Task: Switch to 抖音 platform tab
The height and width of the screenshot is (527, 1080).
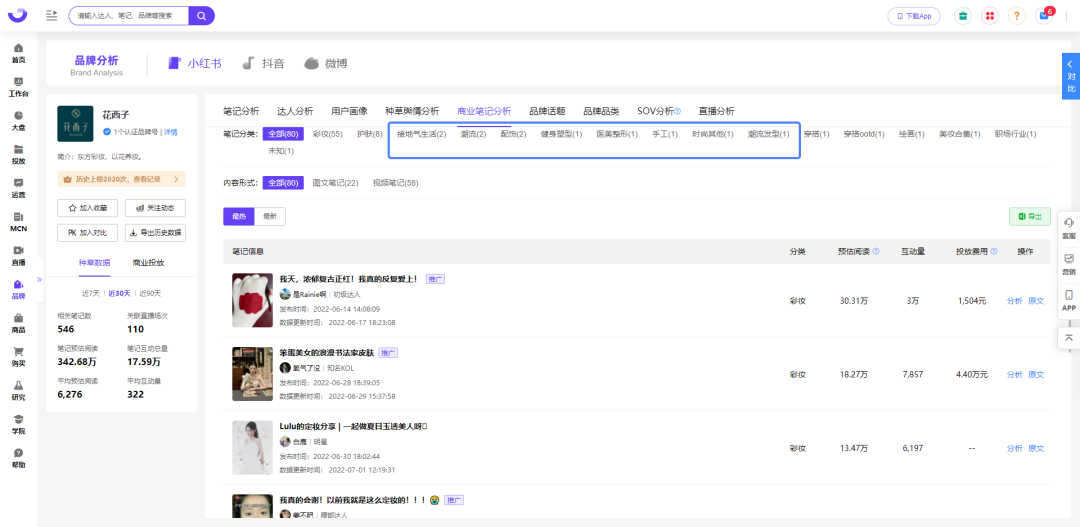Action: 264,63
